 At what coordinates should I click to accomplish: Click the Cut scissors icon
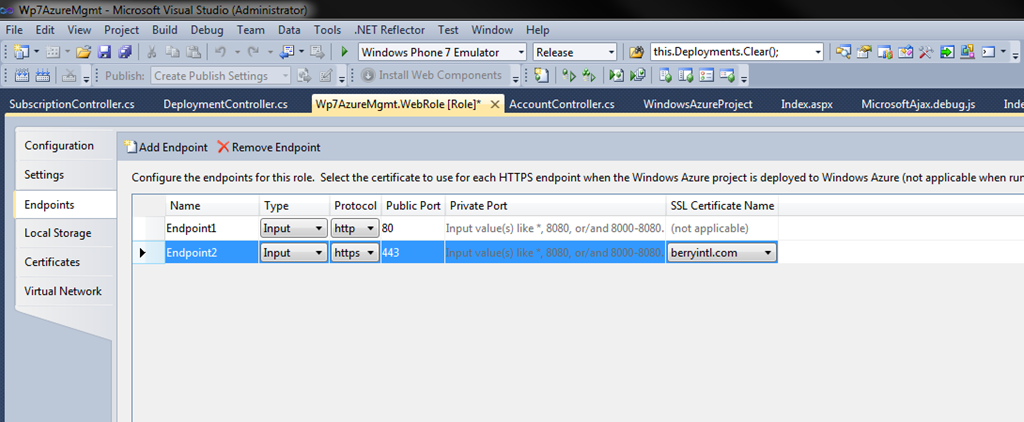point(151,52)
